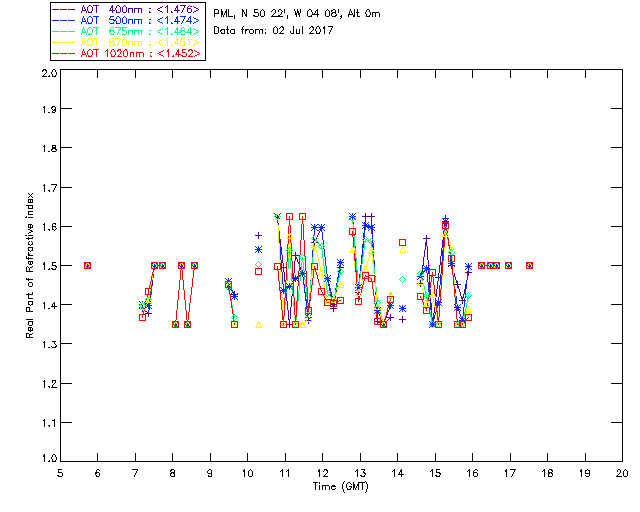Click the AOT 1020nm legend entry
The image size is (640, 512).
tap(126, 53)
